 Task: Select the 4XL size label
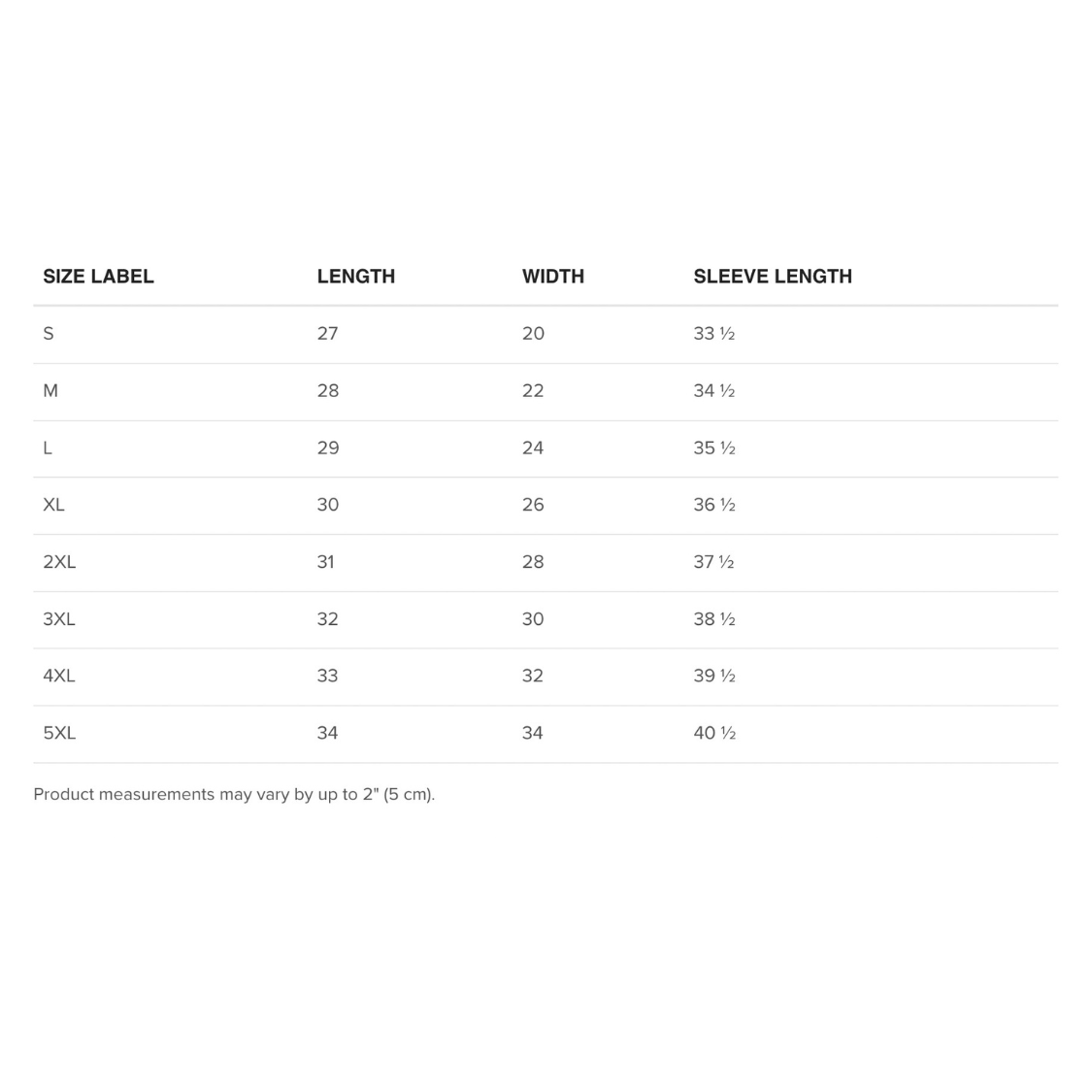tap(59, 676)
